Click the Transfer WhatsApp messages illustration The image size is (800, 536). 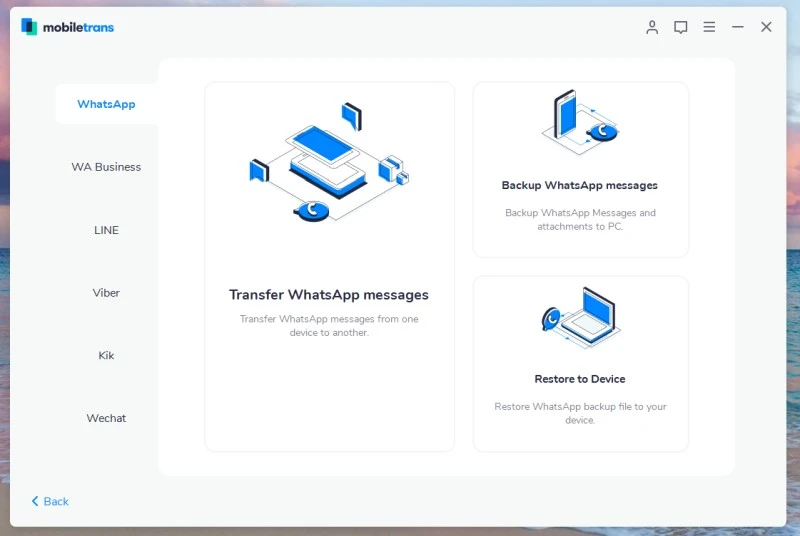[329, 162]
